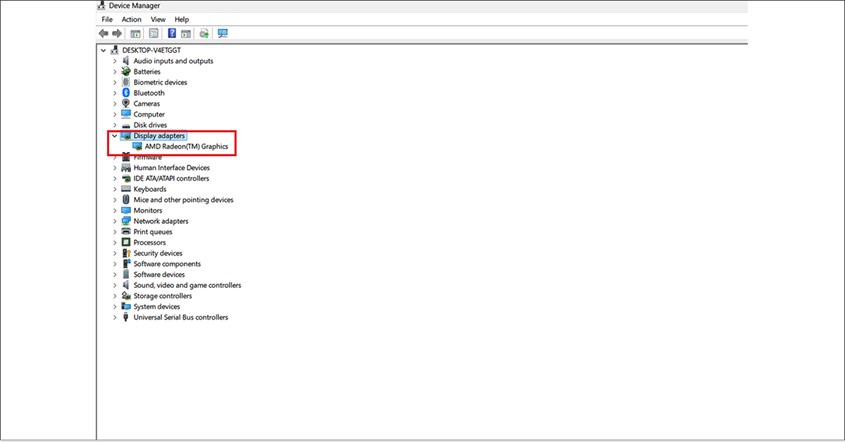Click the Processors chip icon
This screenshot has width=845, height=442.
pos(126,243)
